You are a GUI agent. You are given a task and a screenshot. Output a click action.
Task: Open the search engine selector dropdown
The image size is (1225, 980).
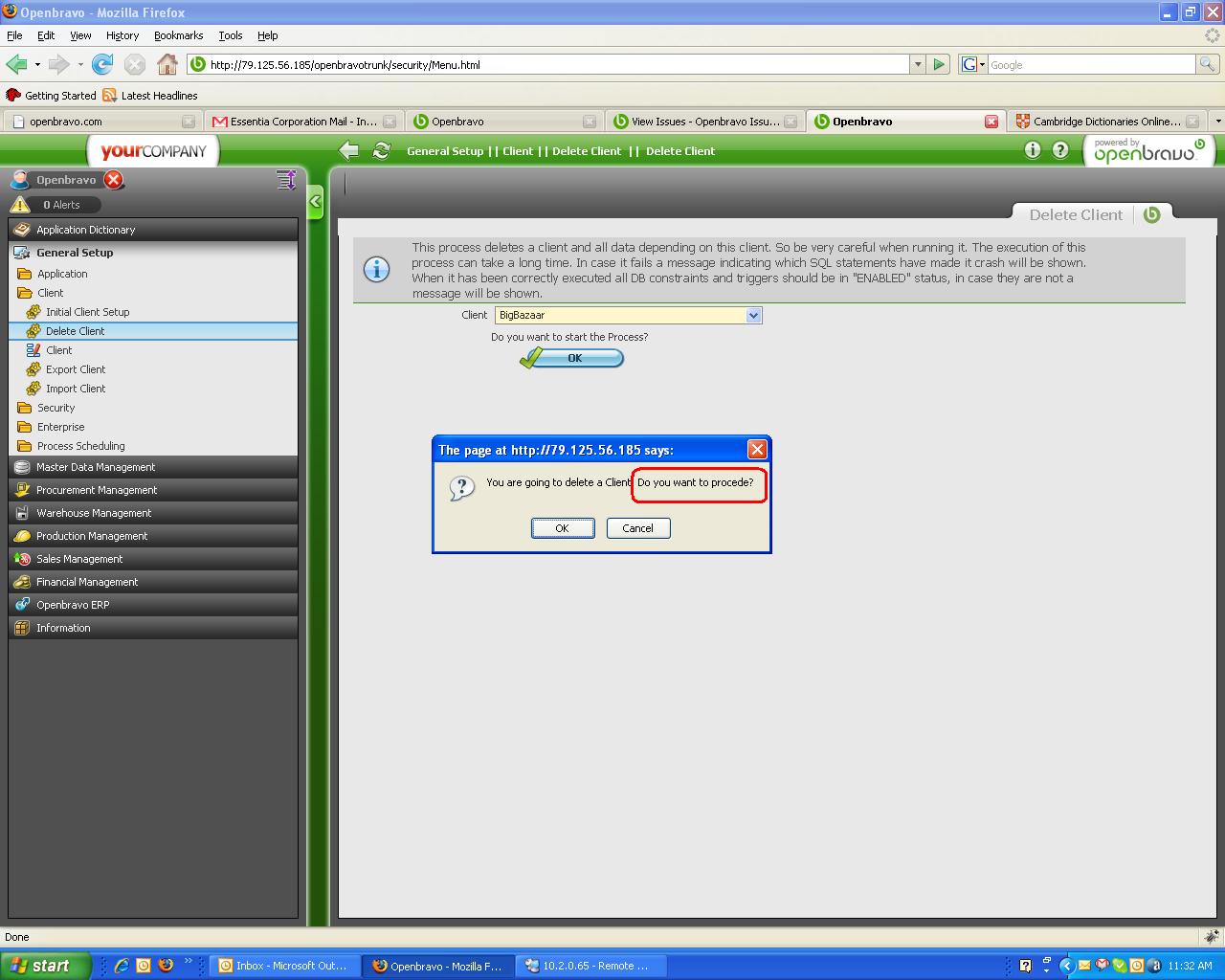(972, 64)
